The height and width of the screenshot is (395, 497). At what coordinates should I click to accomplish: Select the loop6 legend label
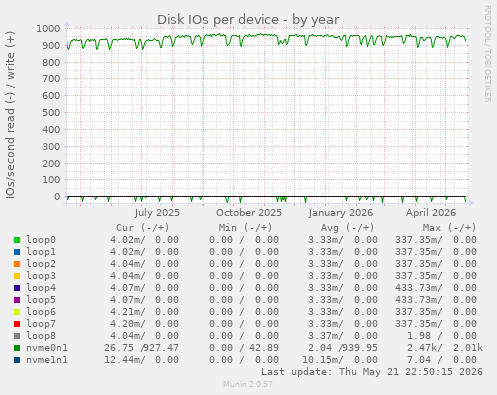point(41,312)
